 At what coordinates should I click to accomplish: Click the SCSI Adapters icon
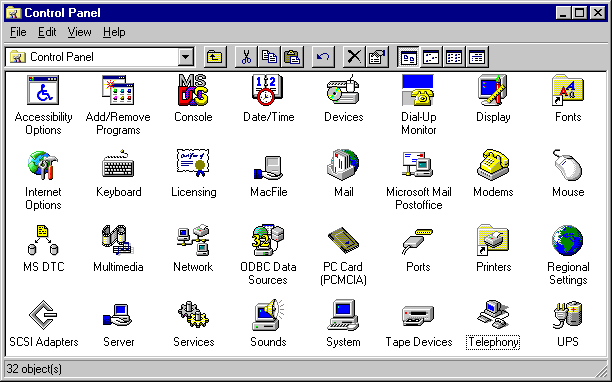pos(43,315)
